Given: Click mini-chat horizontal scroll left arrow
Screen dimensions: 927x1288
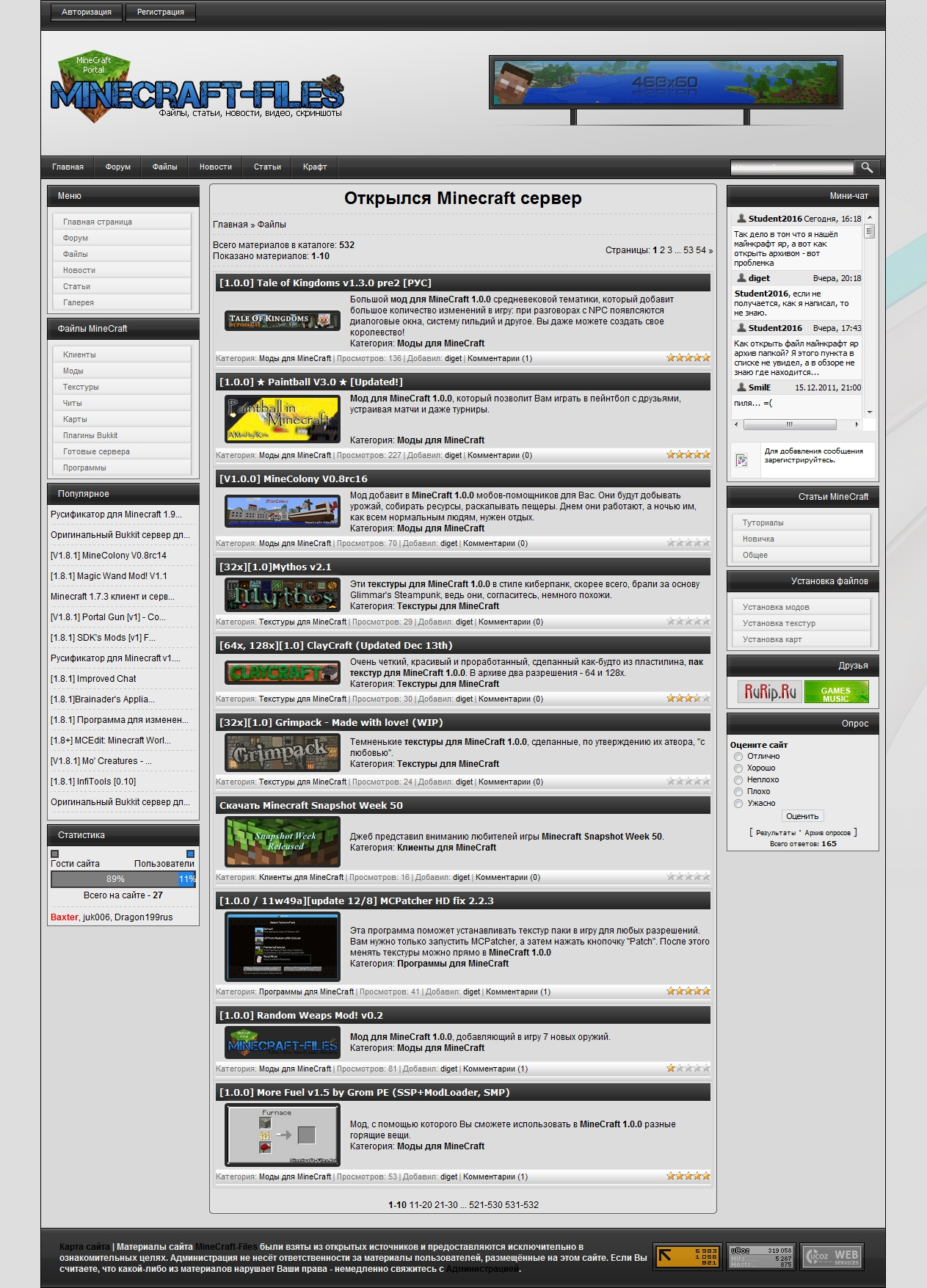Looking at the screenshot, I should [x=737, y=424].
